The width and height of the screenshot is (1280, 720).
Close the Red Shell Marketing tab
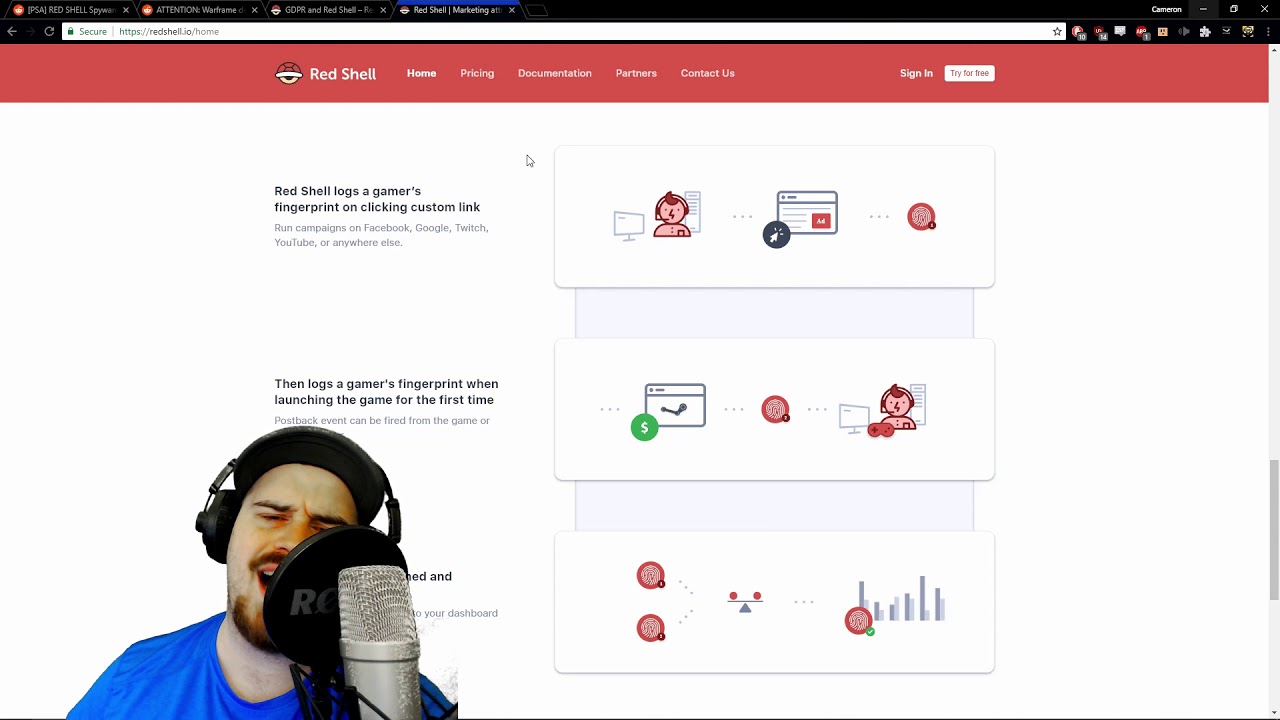click(x=512, y=10)
